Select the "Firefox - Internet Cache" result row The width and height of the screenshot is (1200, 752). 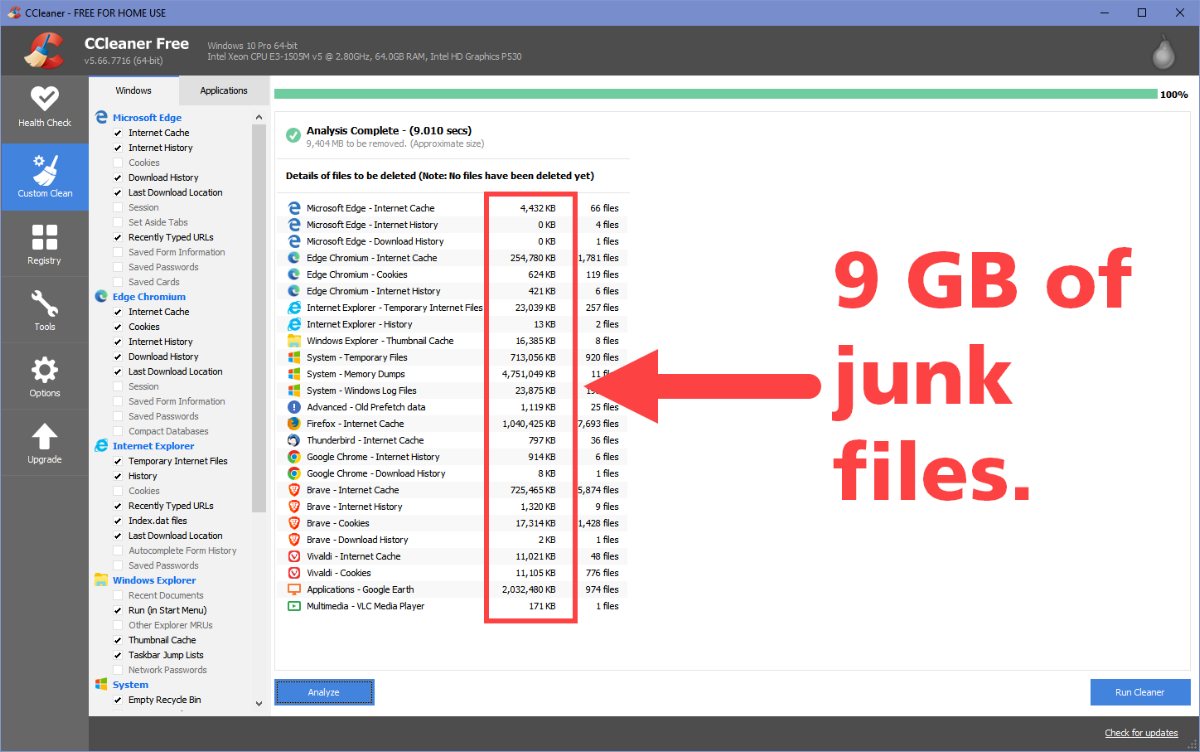(454, 424)
